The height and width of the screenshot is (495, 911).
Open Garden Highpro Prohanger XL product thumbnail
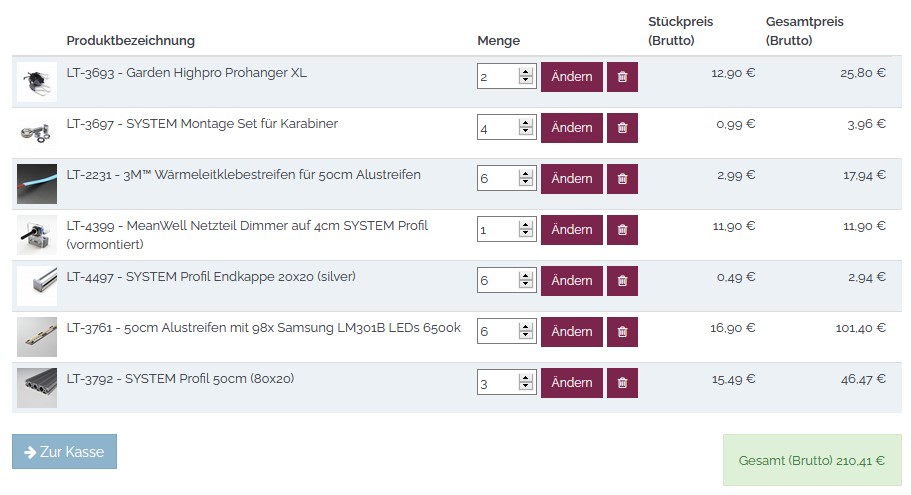pyautogui.click(x=37, y=82)
